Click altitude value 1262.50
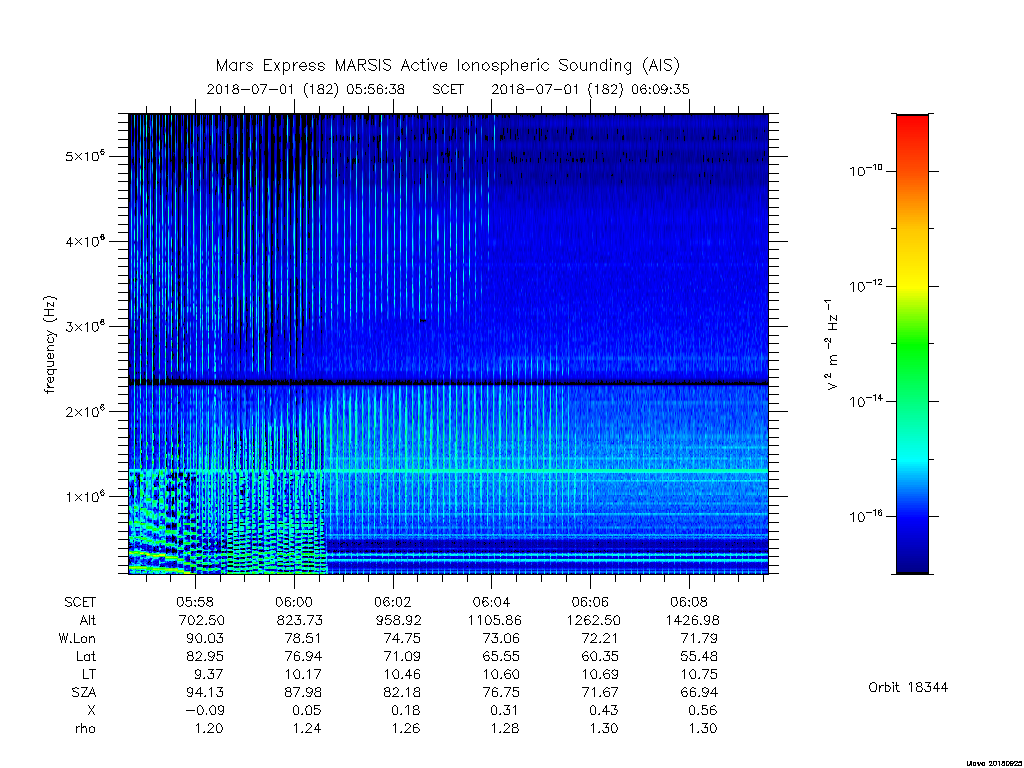This screenshot has height=768, width=1024. pos(593,620)
